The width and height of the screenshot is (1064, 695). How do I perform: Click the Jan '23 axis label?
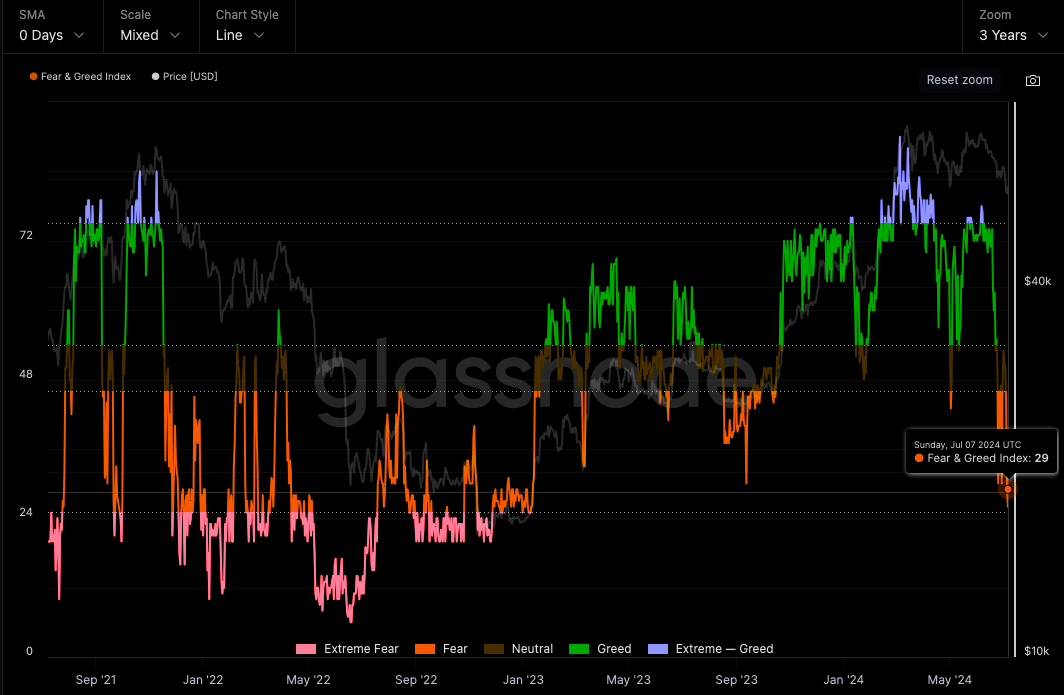click(x=523, y=679)
